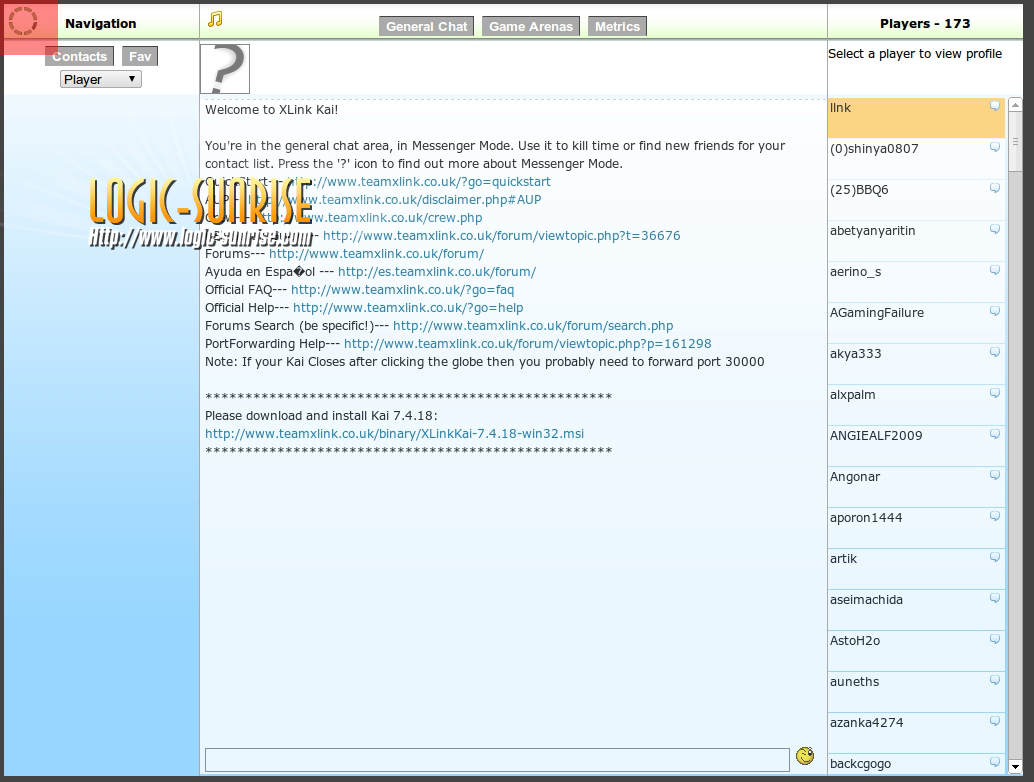
Task: Select player aerino_s
Action: pos(917,282)
